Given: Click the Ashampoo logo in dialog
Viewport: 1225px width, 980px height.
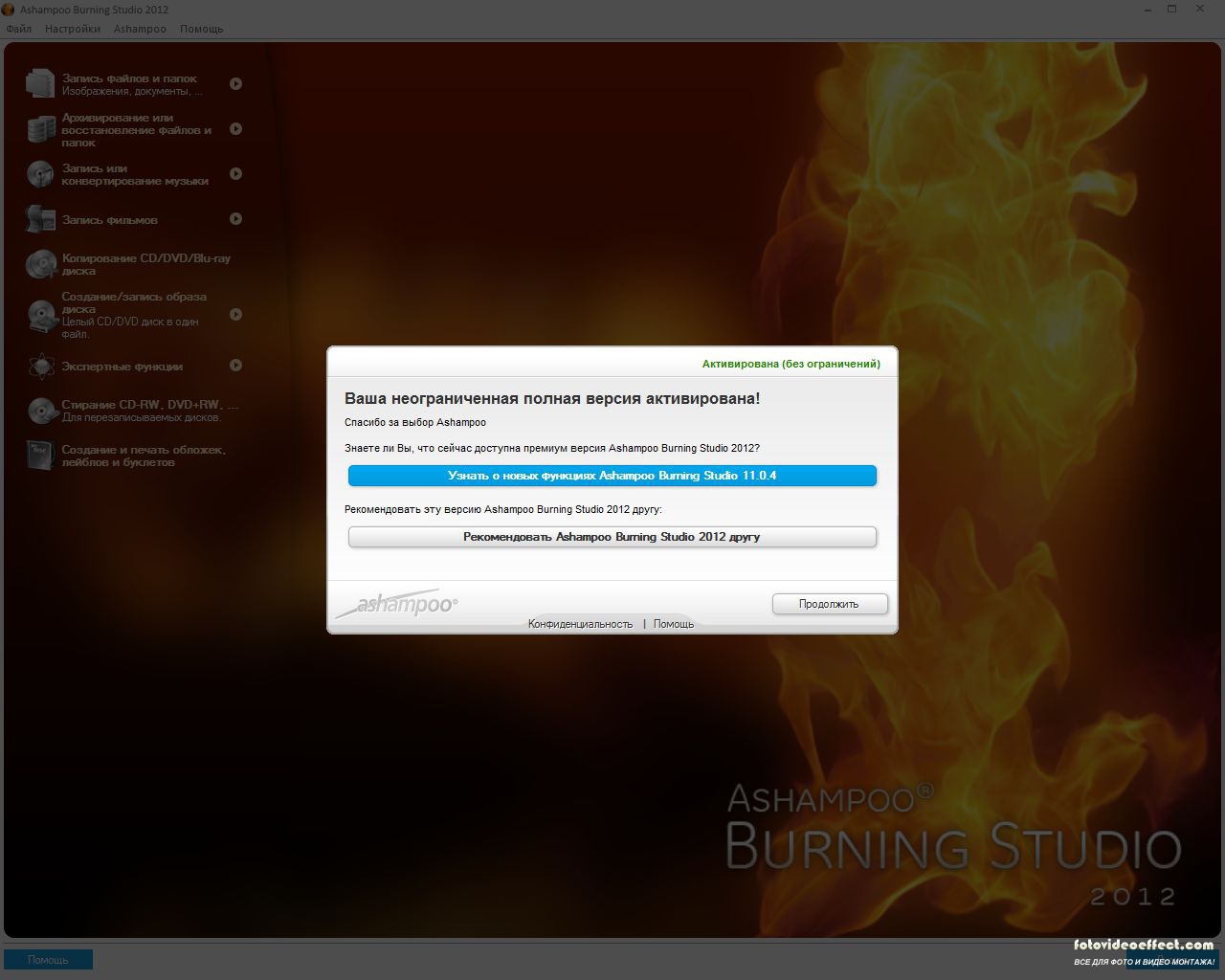Looking at the screenshot, I should [396, 603].
